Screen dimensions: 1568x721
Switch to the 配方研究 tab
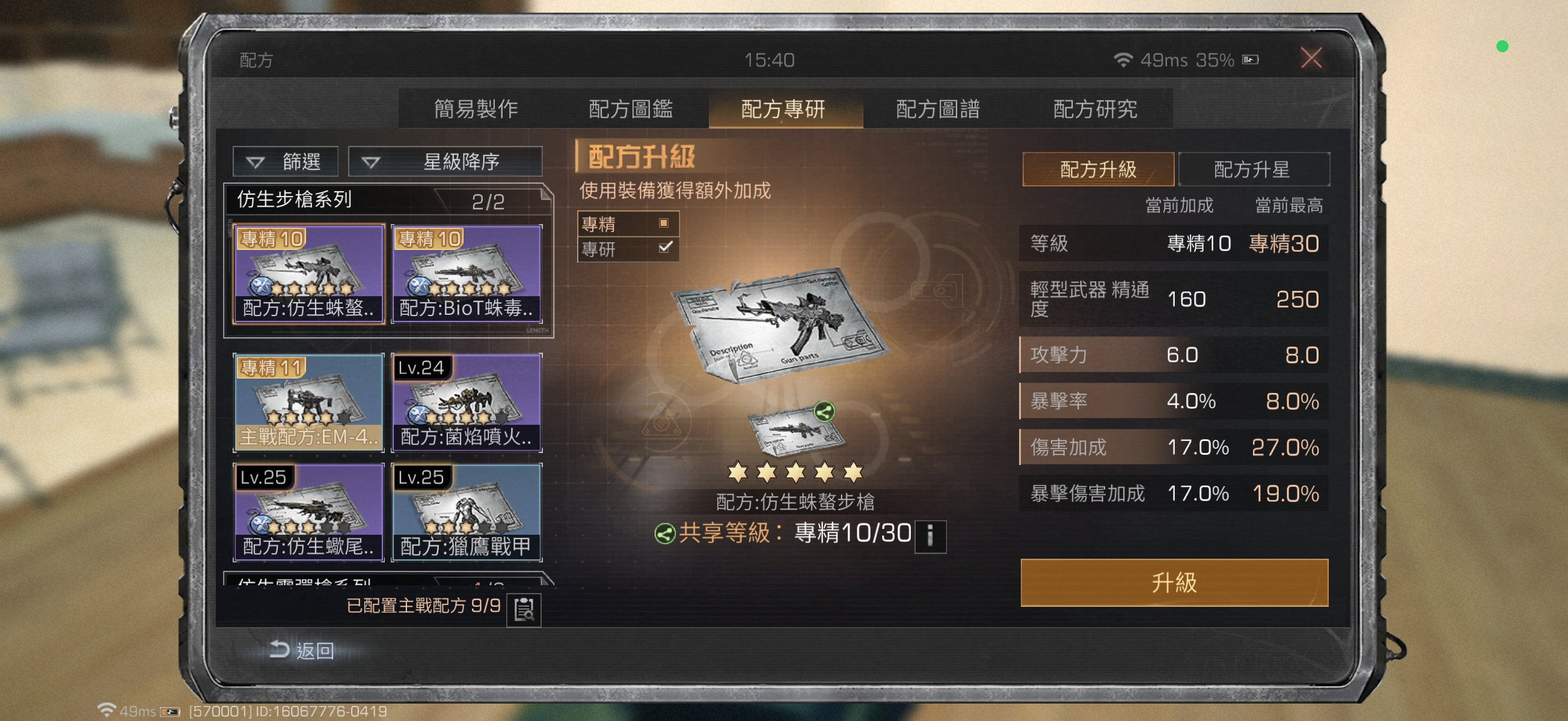point(1094,109)
